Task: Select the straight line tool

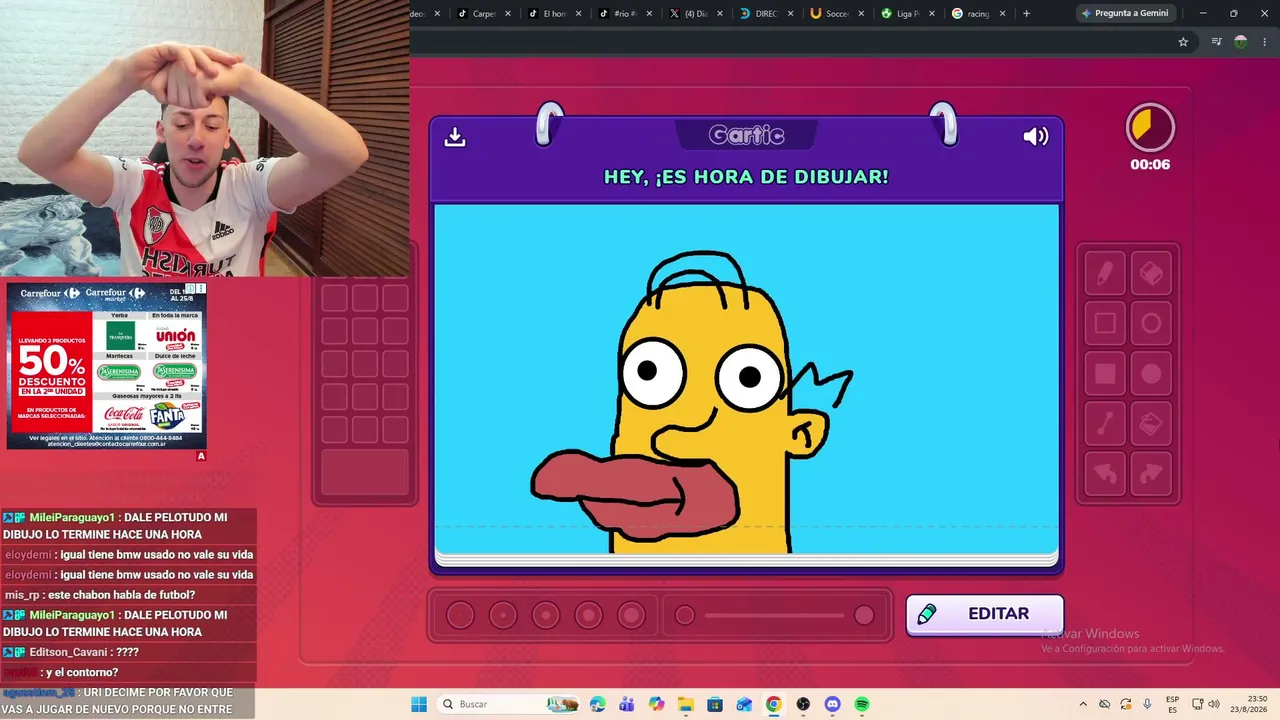Action: [x=1105, y=424]
